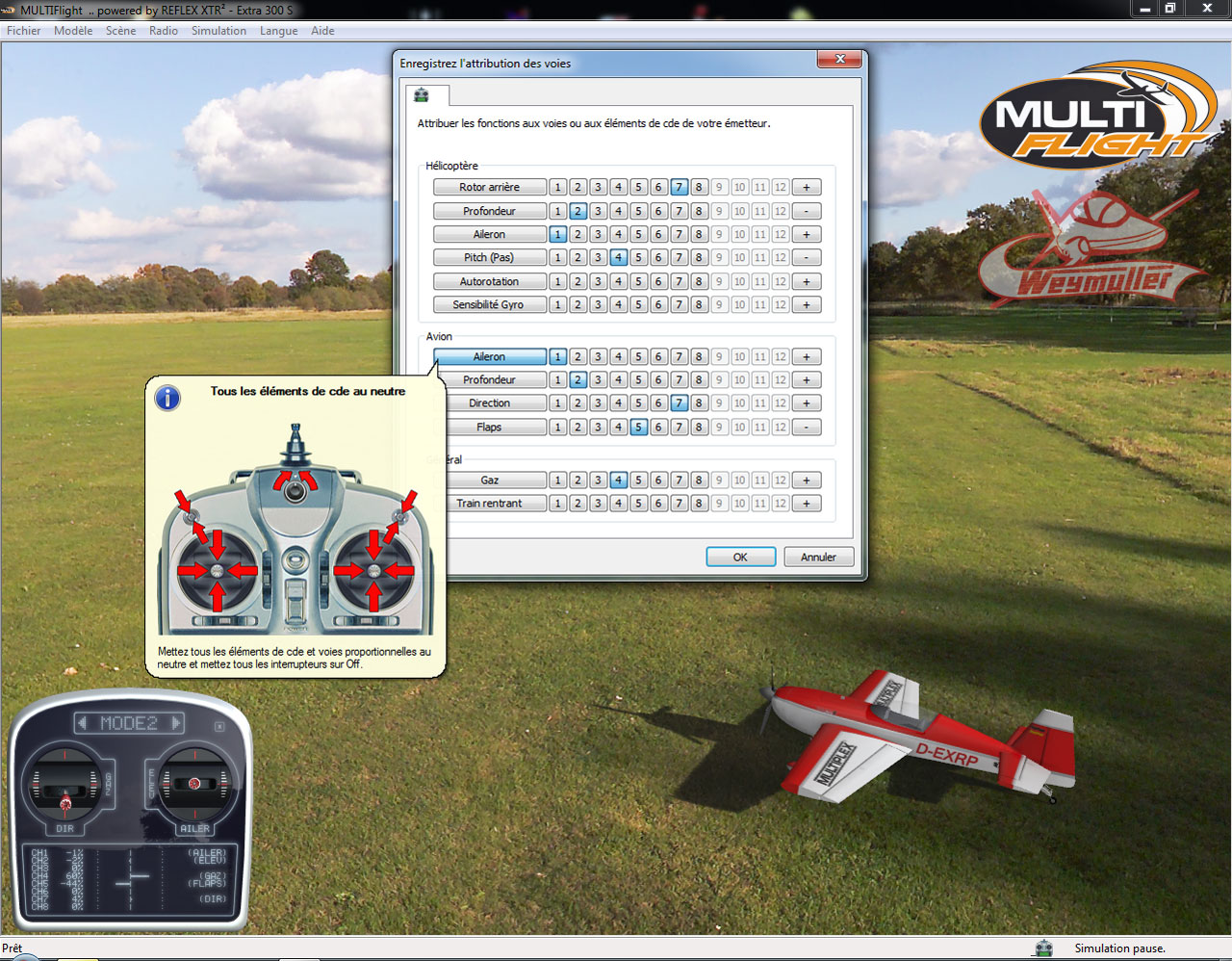Toggle the + inversion for Avion Aileron
This screenshot has width=1232, height=961.
(807, 356)
